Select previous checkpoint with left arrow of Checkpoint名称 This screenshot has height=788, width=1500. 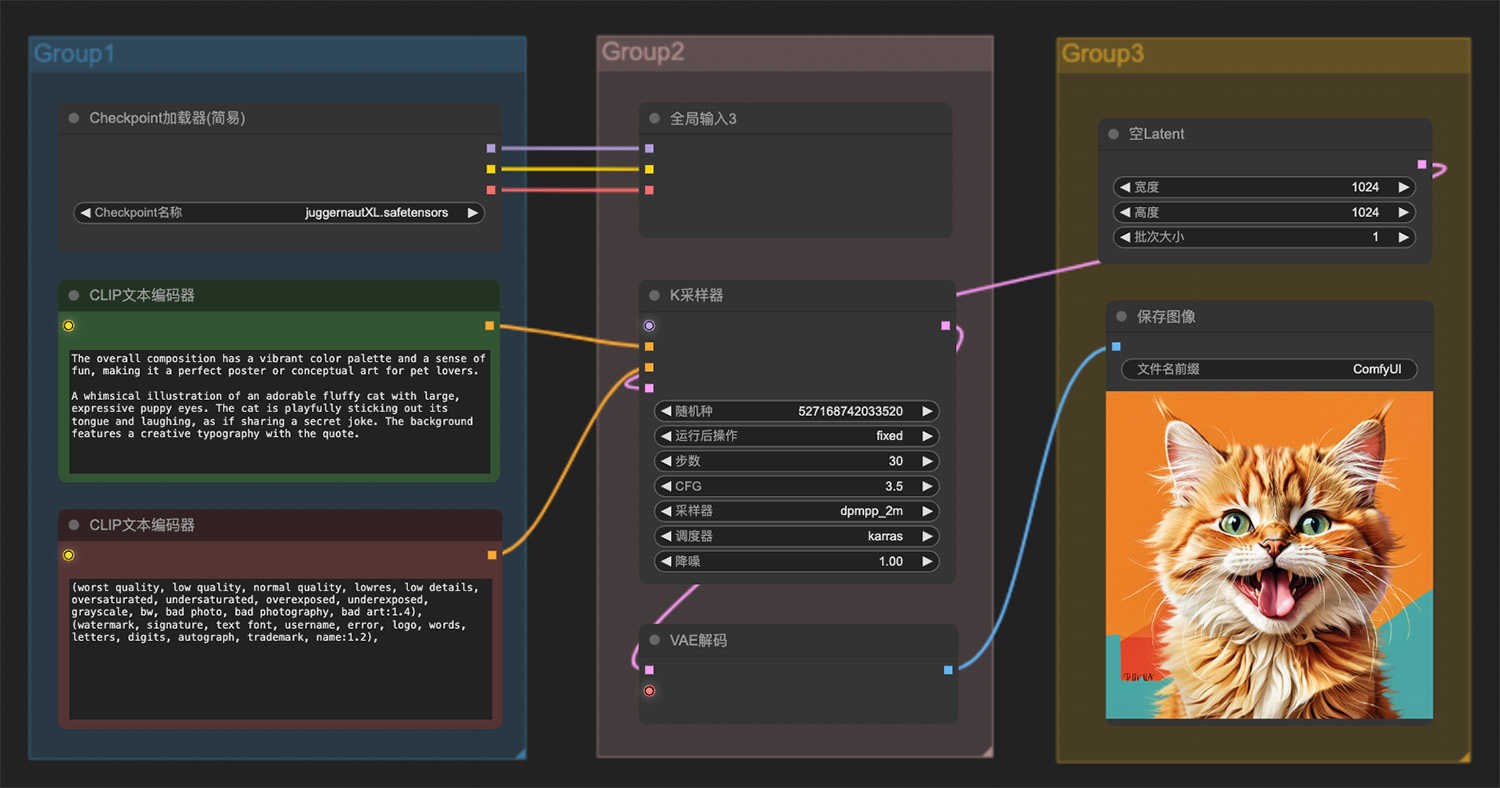(86, 213)
